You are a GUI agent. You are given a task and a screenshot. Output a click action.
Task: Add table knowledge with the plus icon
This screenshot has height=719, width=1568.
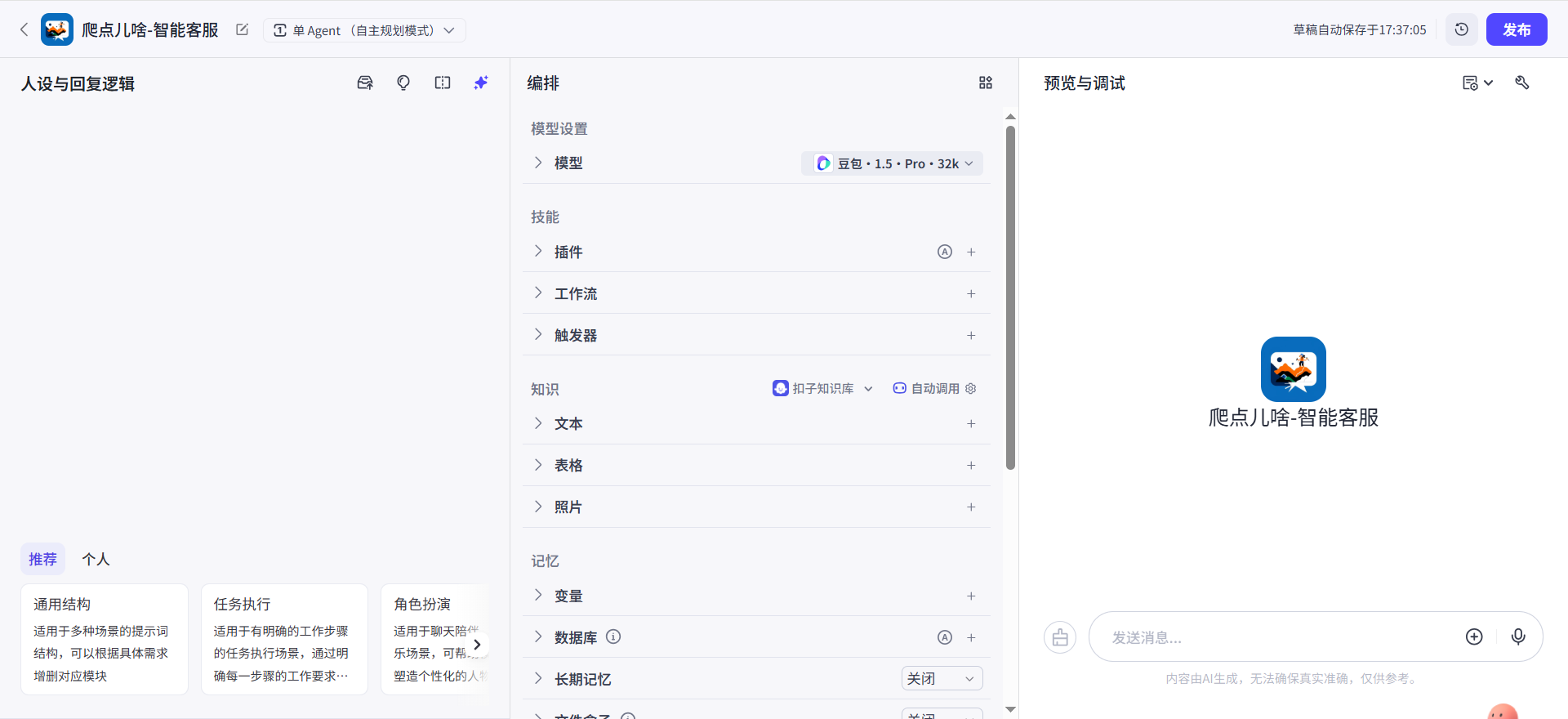971,465
